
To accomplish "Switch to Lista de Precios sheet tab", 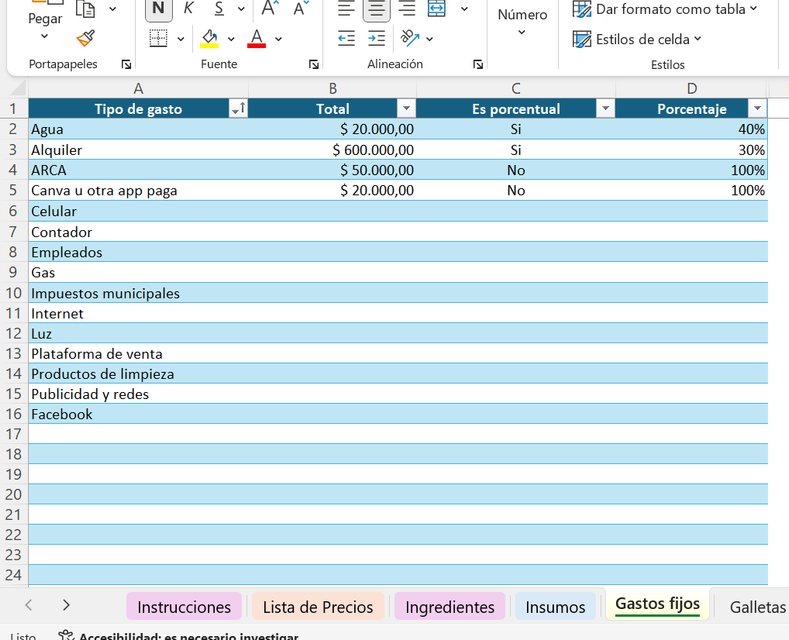I will click(318, 607).
